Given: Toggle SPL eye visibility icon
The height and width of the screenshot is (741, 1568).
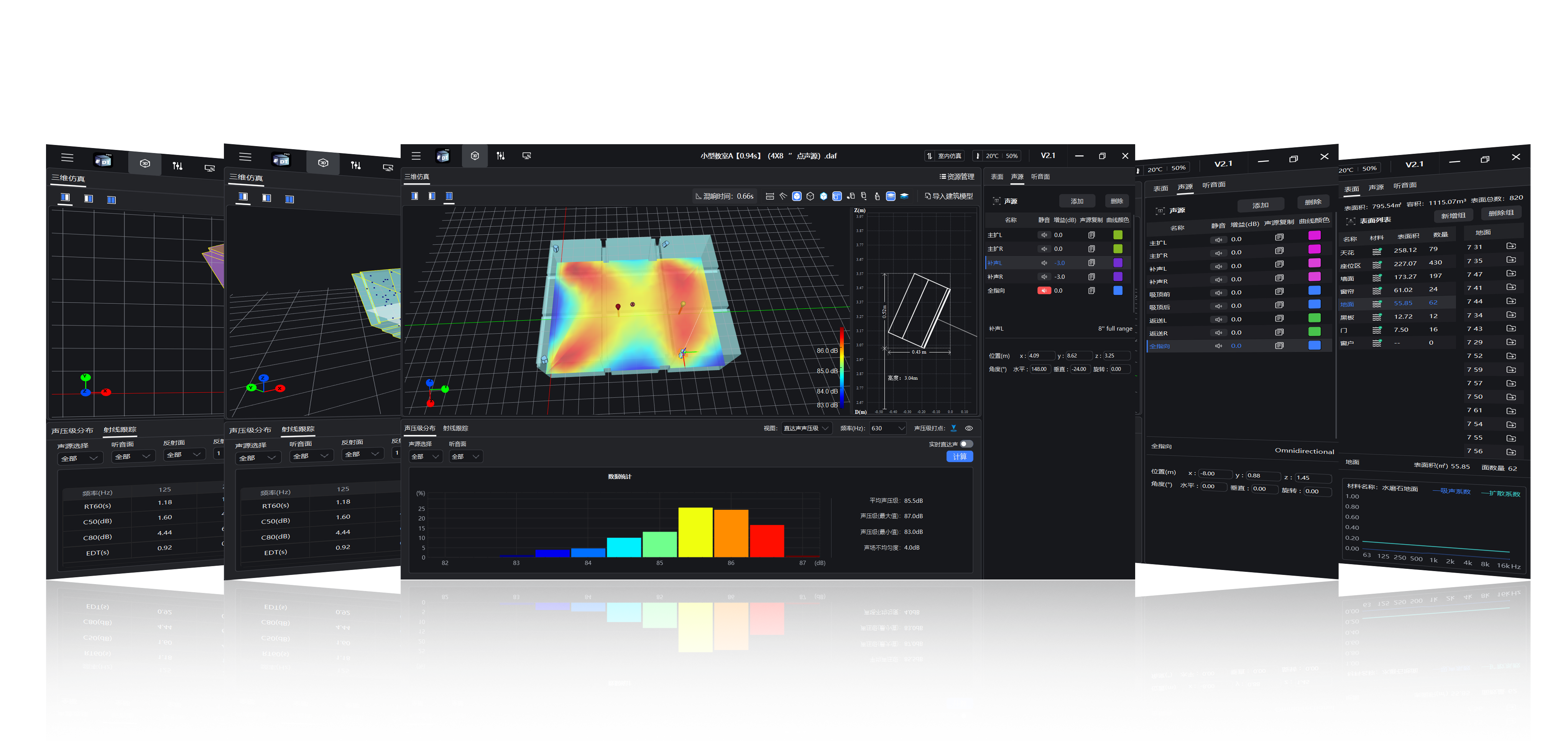Looking at the screenshot, I should (x=968, y=428).
